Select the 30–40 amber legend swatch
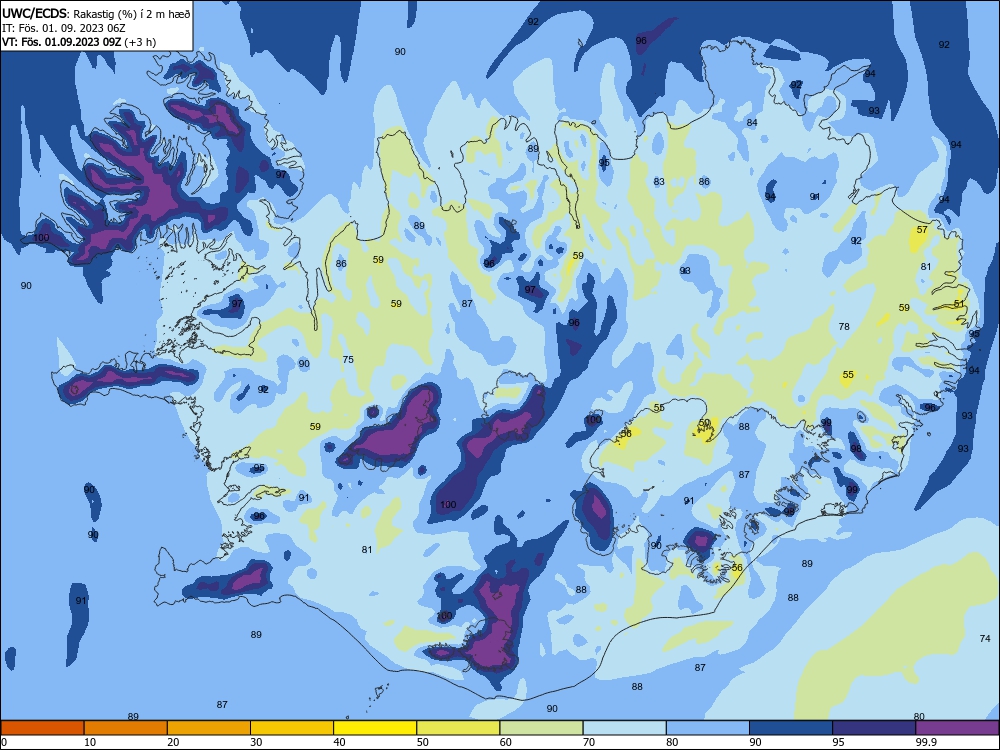 coord(292,728)
